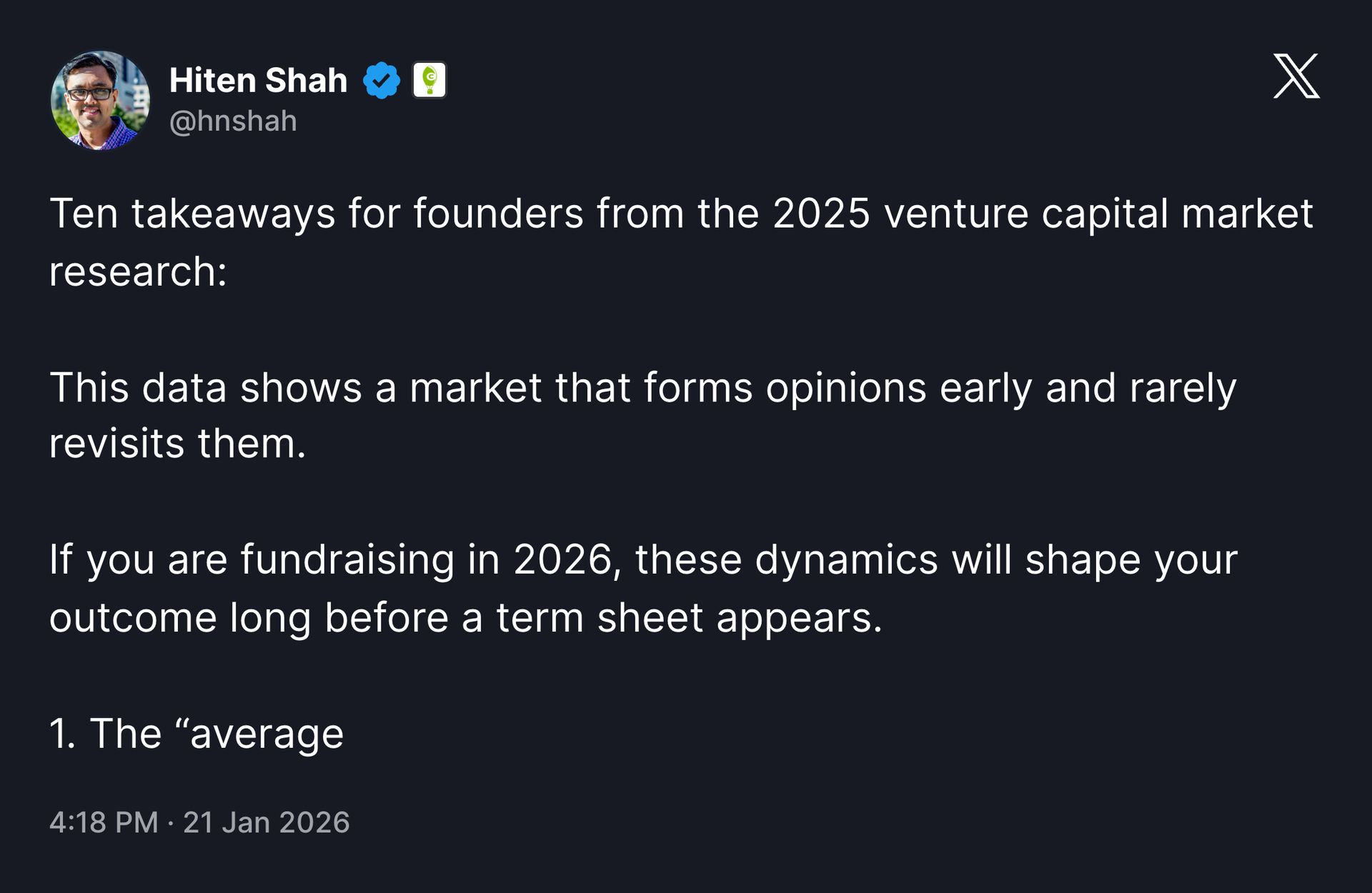This screenshot has width=1372, height=893.
Task: Click the word 'research:' in the tweet
Action: [138, 272]
